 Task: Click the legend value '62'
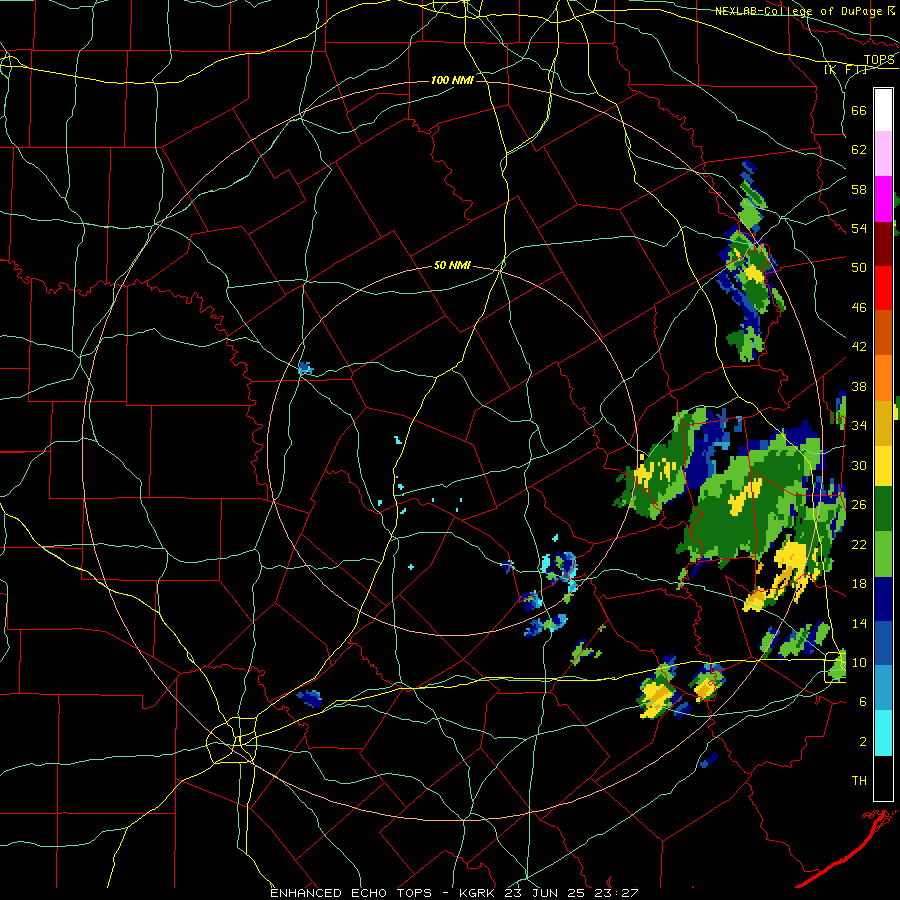point(859,149)
